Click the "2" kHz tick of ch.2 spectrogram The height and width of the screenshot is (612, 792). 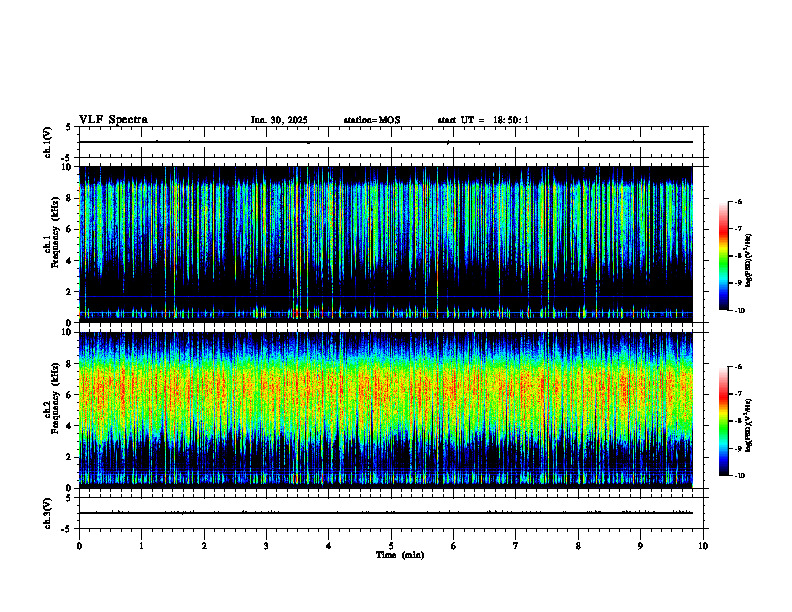70,457
